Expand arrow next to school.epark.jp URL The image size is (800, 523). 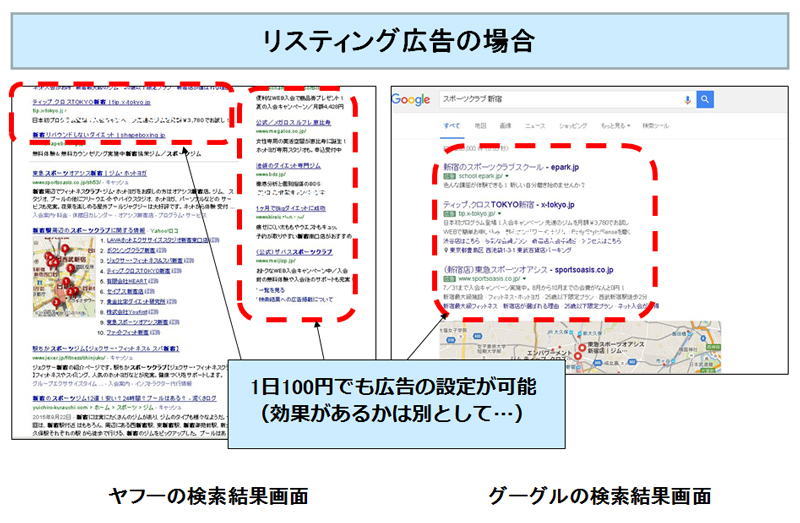click(507, 176)
